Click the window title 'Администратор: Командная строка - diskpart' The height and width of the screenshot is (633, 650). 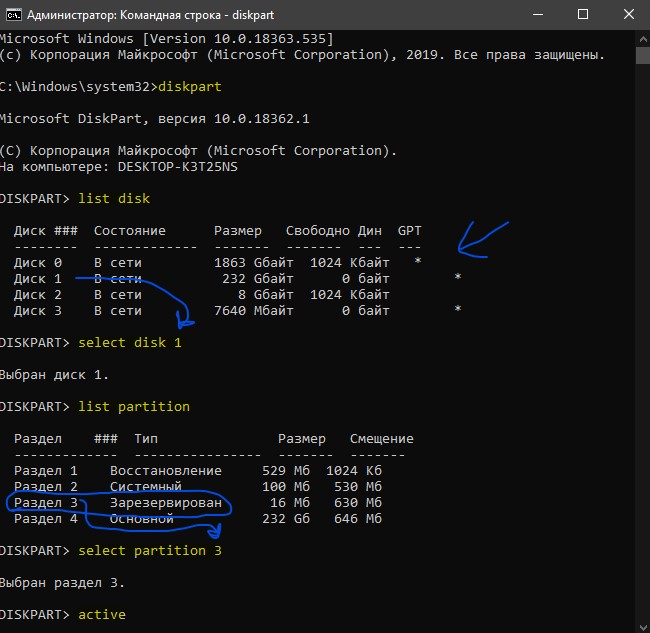pyautogui.click(x=150, y=15)
